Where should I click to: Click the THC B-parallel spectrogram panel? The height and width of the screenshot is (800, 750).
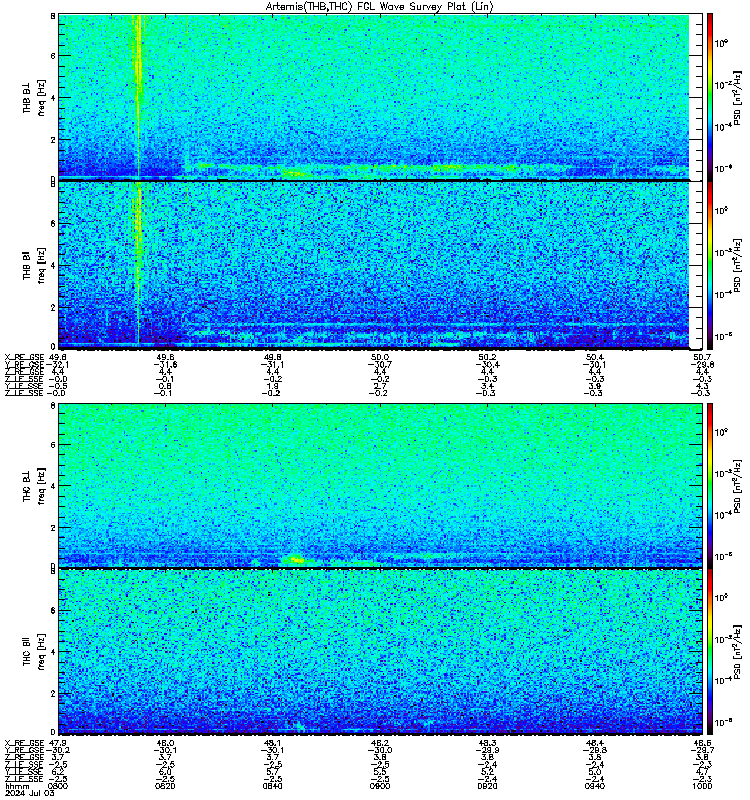(380, 652)
